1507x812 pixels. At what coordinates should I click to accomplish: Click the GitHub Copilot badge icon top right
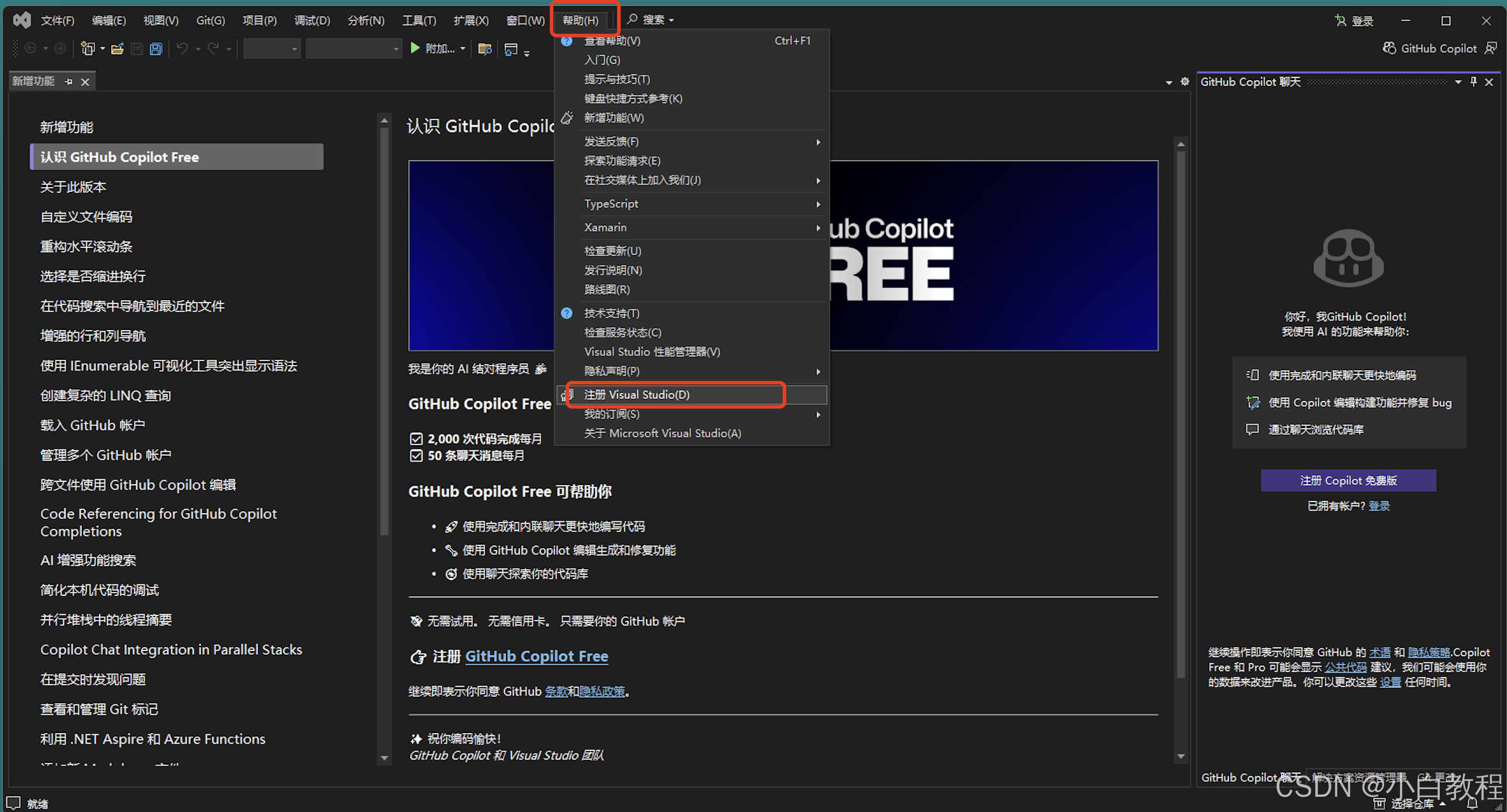1389,48
